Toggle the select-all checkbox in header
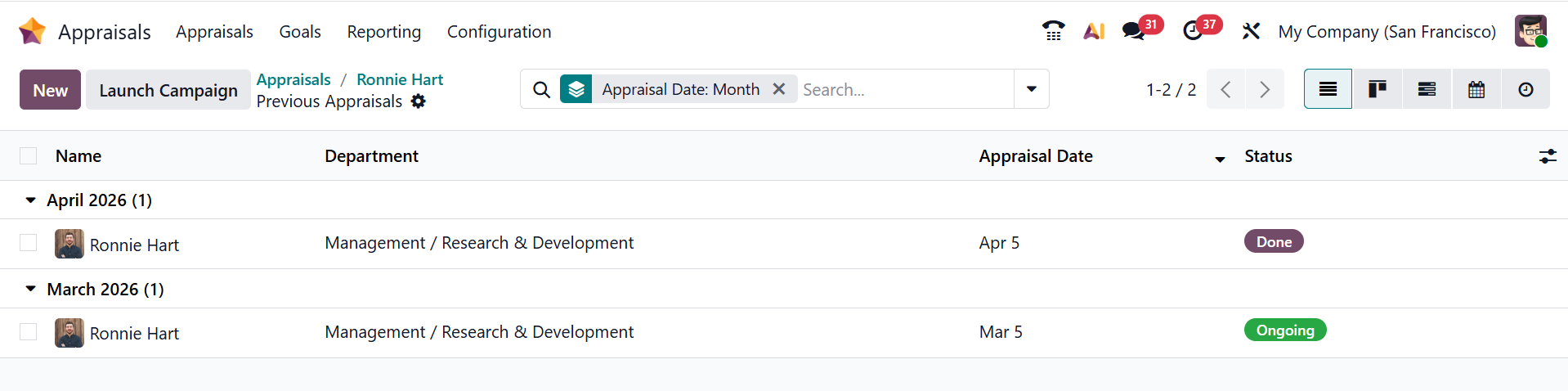1568x391 pixels. pyautogui.click(x=29, y=156)
